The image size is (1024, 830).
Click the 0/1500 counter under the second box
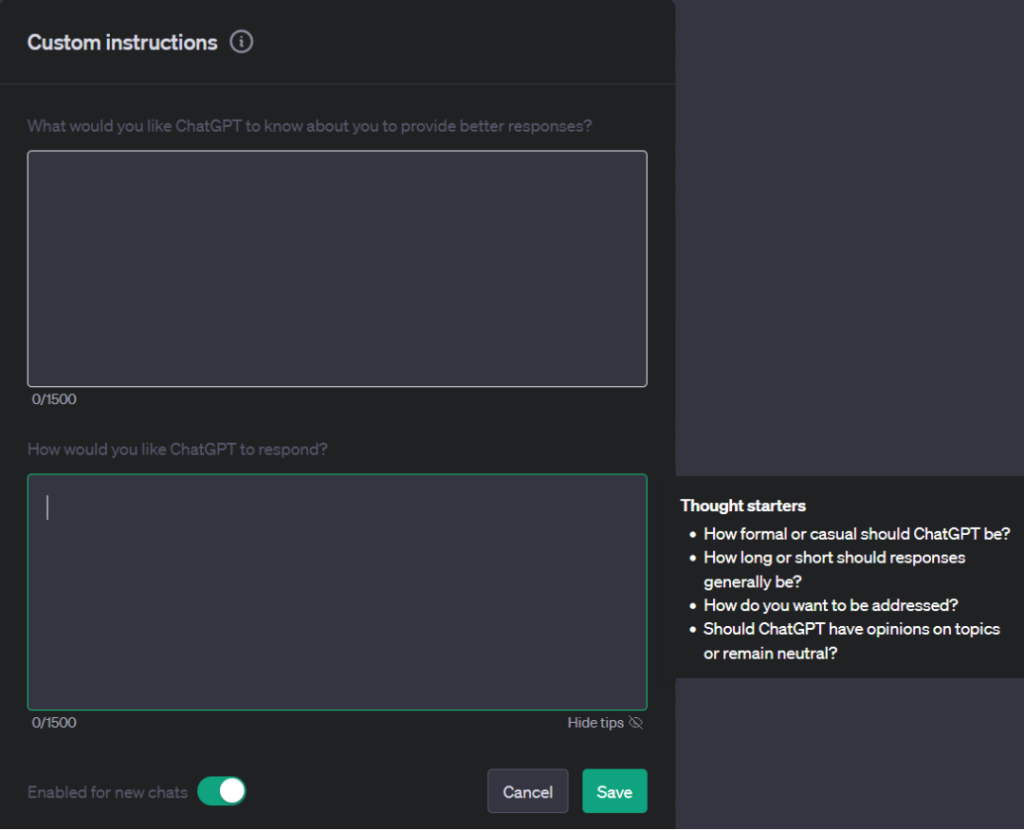pyautogui.click(x=54, y=722)
